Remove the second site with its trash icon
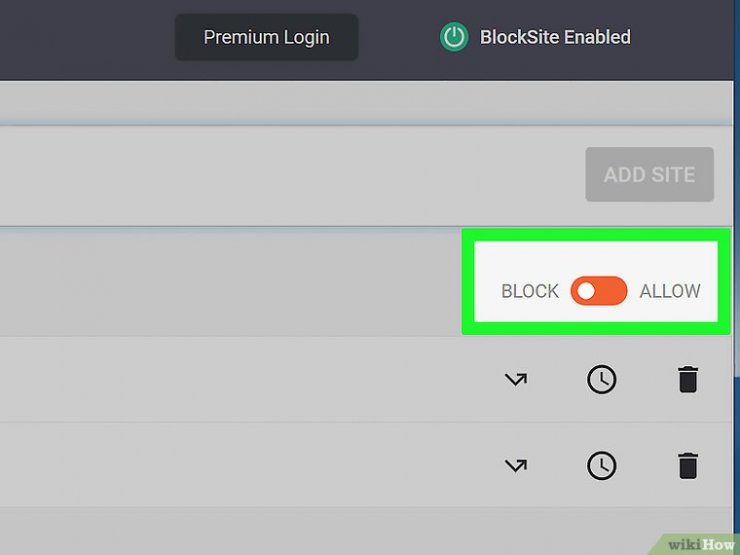 [x=688, y=466]
